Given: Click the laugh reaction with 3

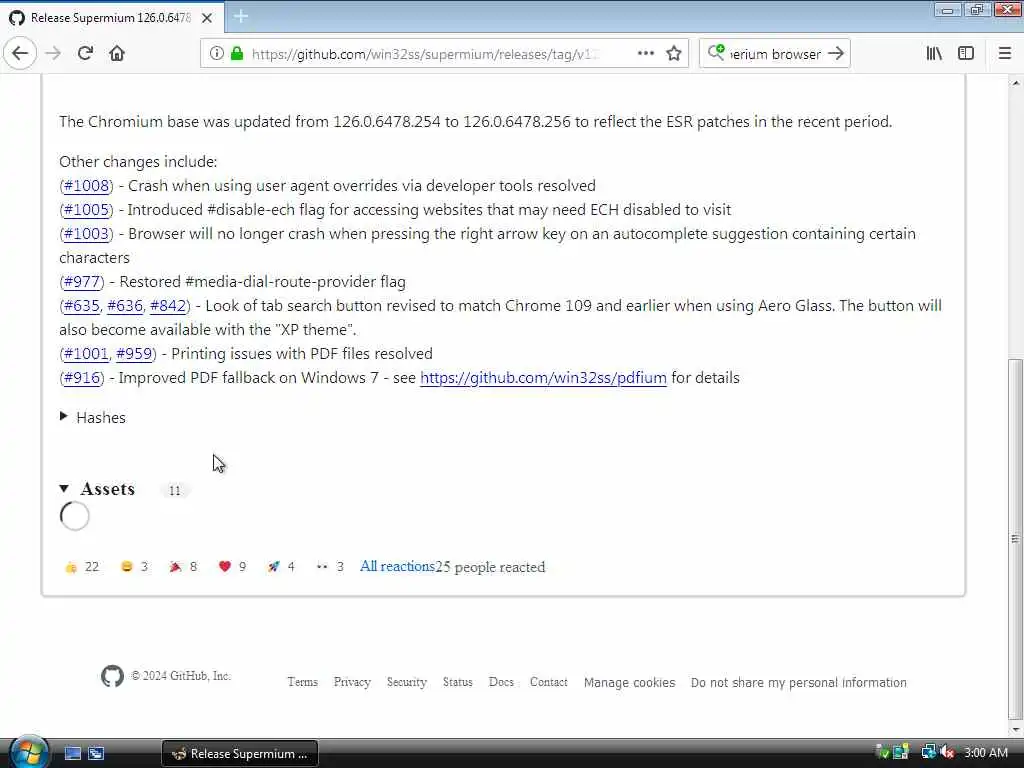Looking at the screenshot, I should (x=135, y=567).
